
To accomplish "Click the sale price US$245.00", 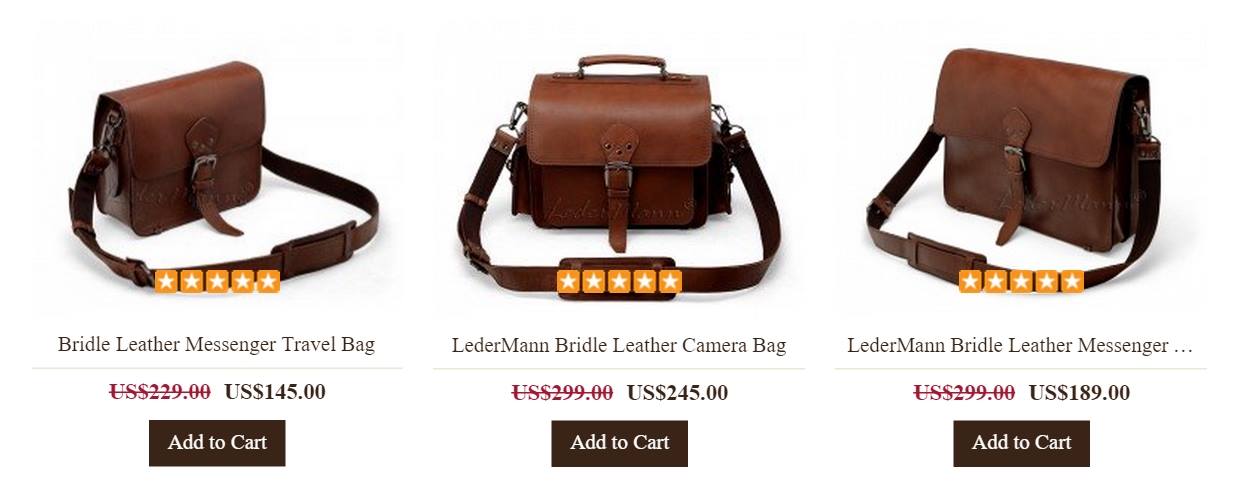I will point(677,393).
